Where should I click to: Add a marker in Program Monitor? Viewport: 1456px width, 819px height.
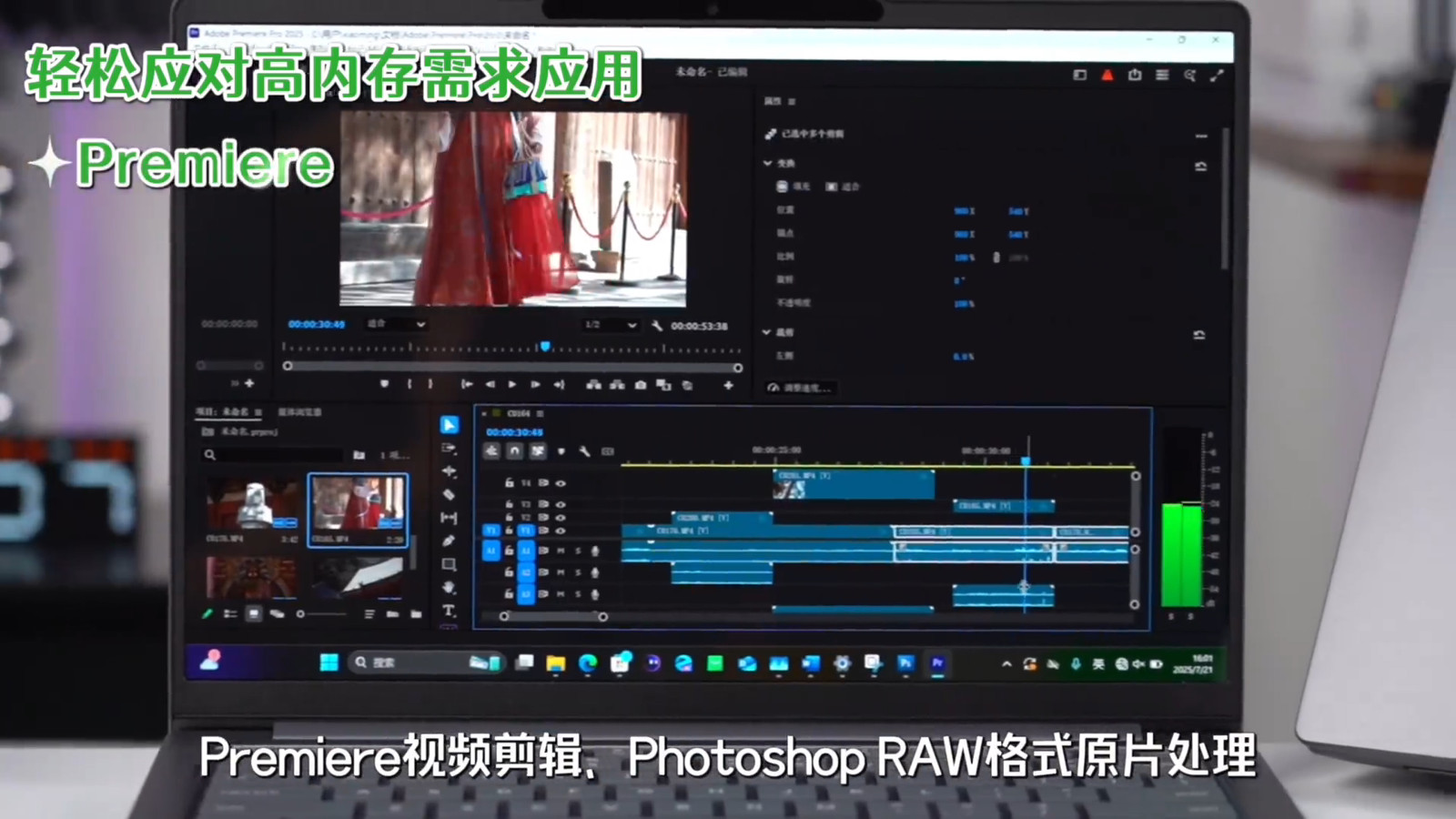tap(384, 384)
